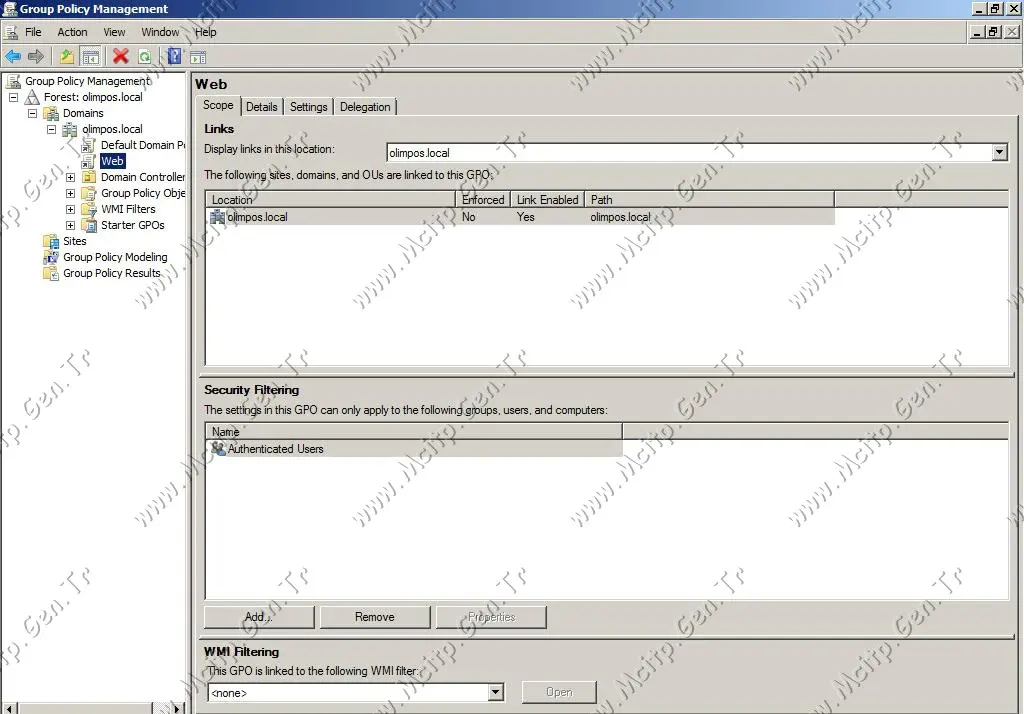Collapse the olimpos.local domain node
This screenshot has height=714, width=1024.
52,129
